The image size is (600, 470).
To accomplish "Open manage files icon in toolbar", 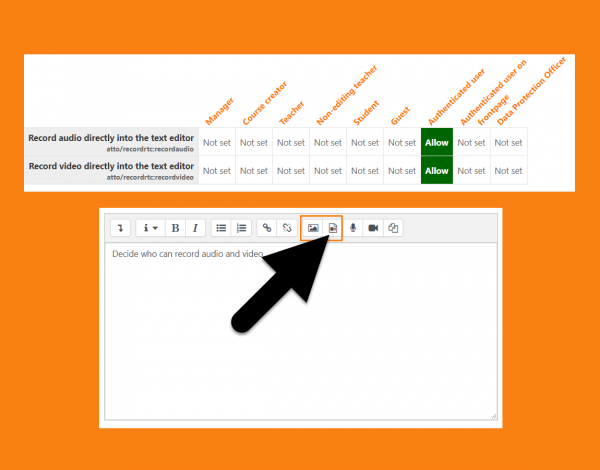I will 393,228.
